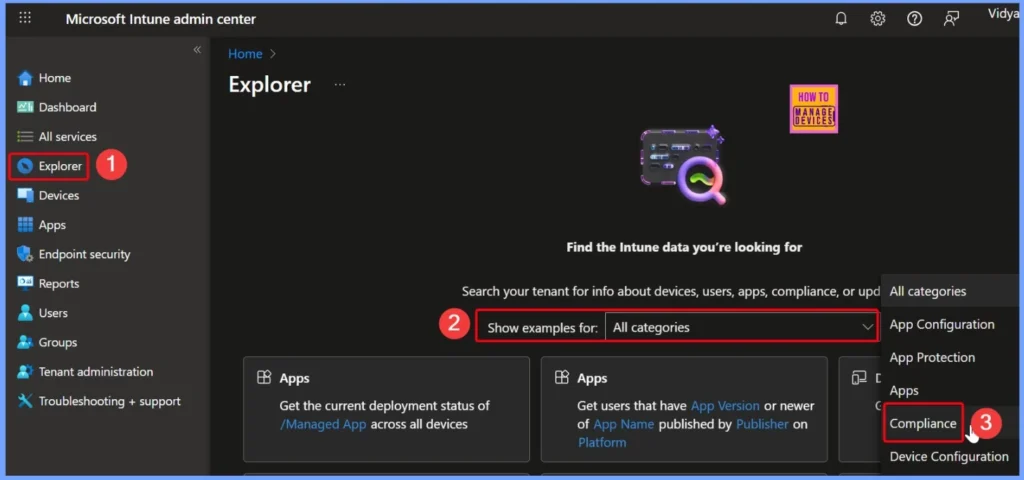Click the All services icon
This screenshot has height=480, width=1024.
pyautogui.click(x=25, y=136)
